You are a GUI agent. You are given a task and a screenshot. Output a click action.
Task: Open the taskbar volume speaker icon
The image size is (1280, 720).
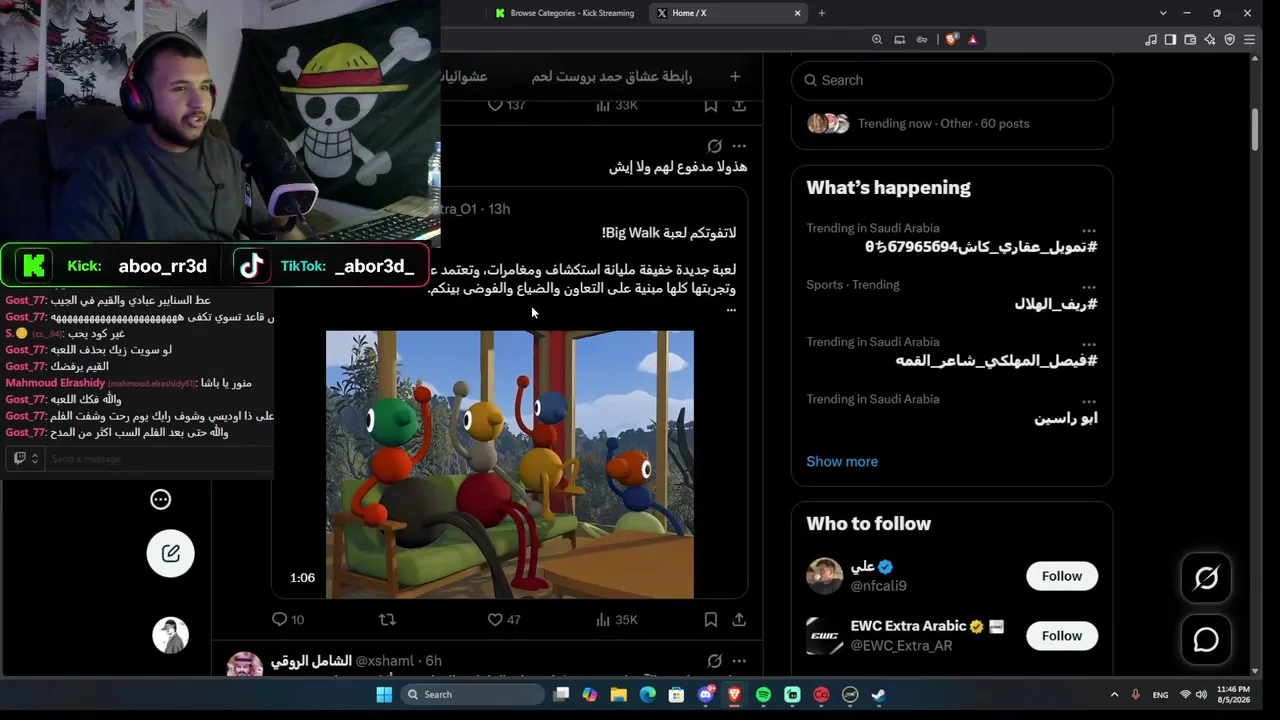click(1201, 695)
